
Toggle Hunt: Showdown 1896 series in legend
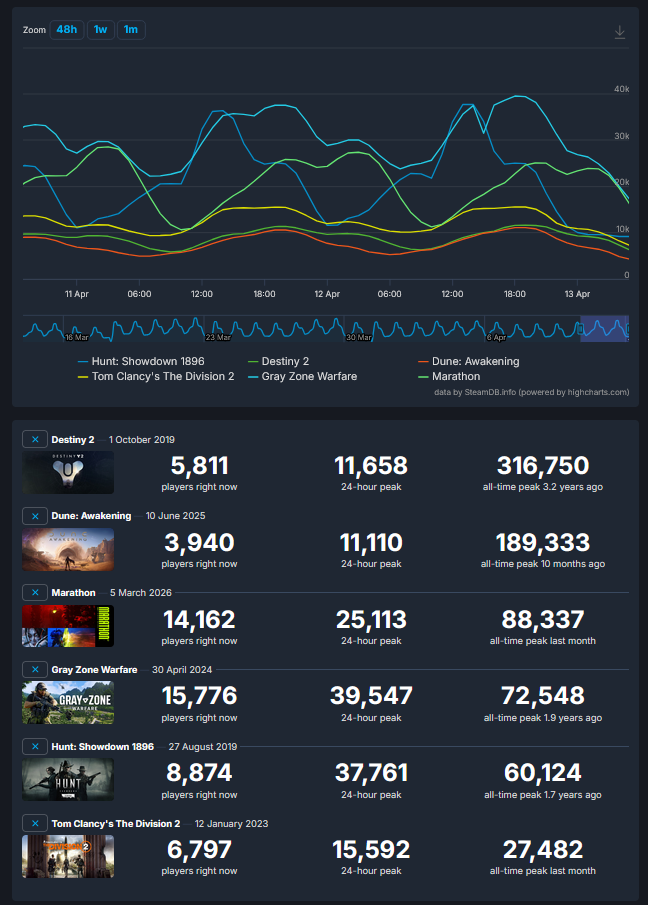pos(141,361)
